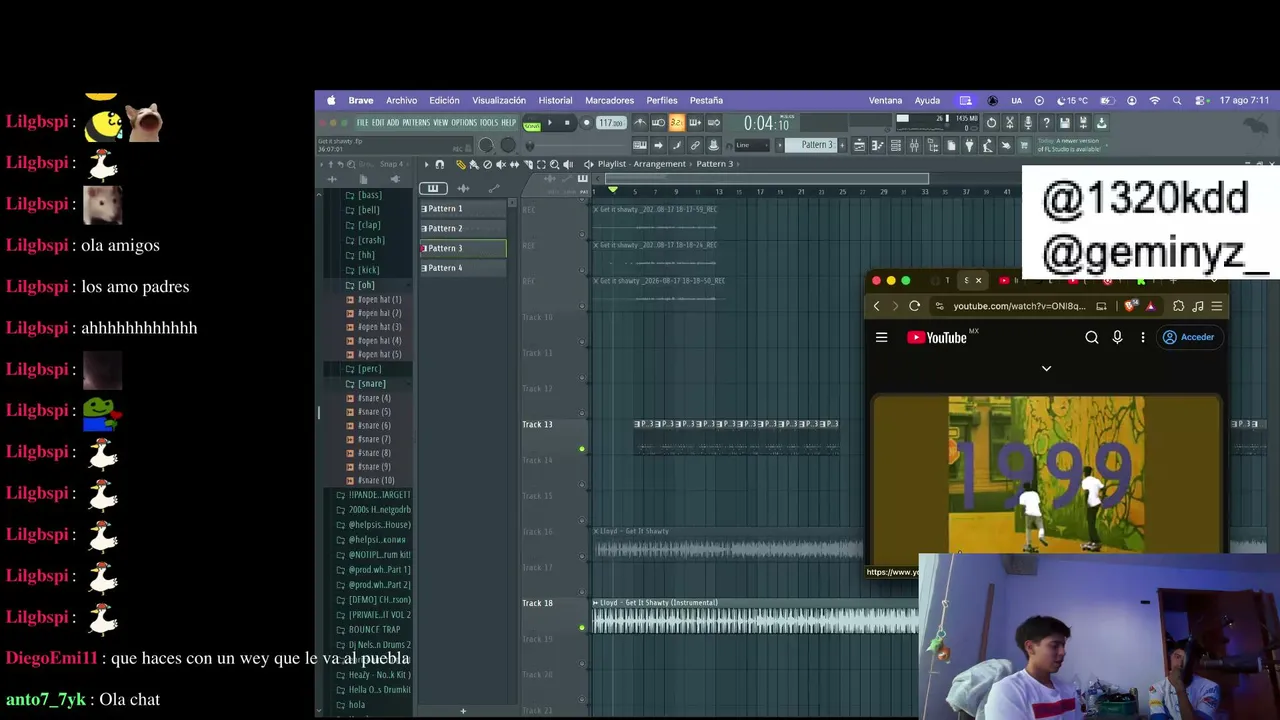Toggle the 3-2-1 countdown before recording
This screenshot has width=1280, height=720.
pos(677,123)
